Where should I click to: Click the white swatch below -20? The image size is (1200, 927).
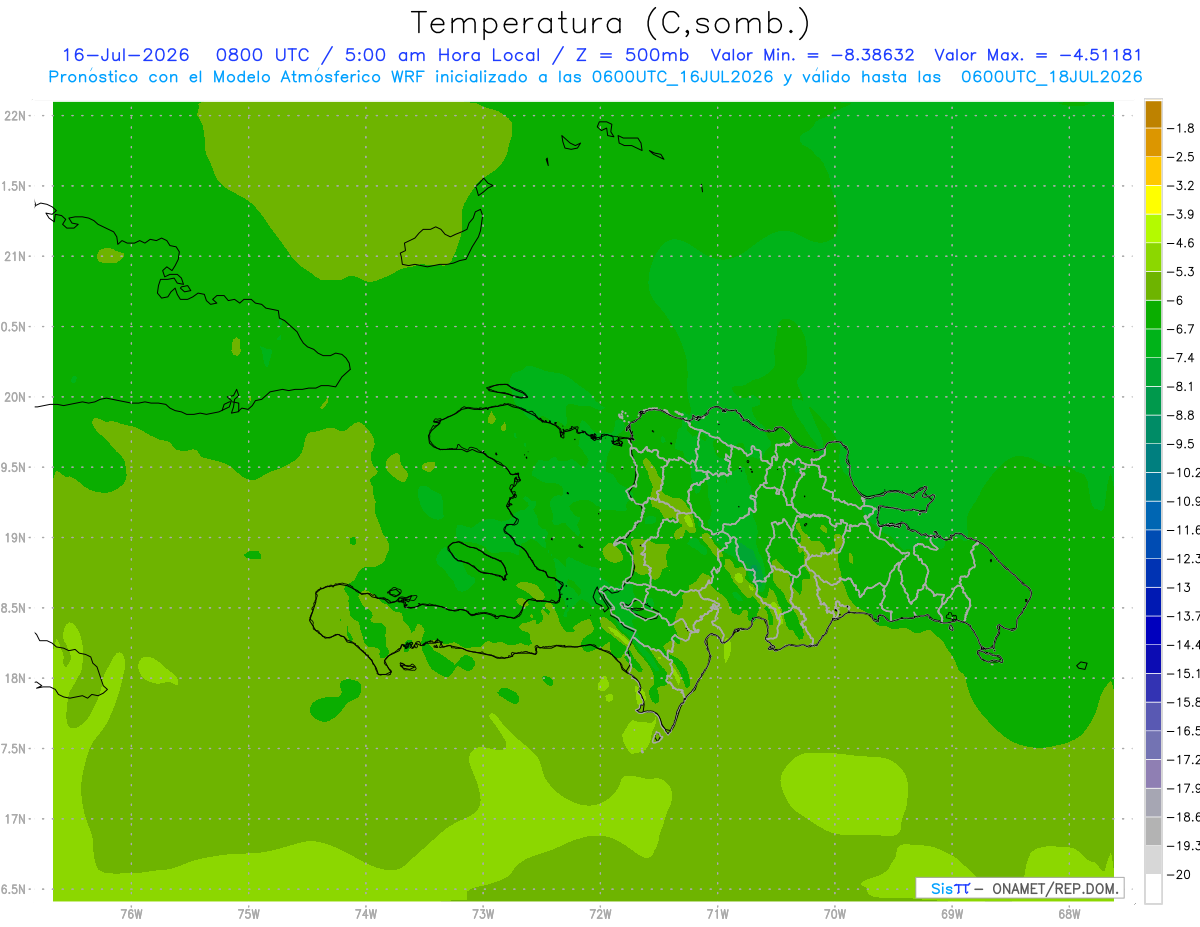click(x=1153, y=889)
